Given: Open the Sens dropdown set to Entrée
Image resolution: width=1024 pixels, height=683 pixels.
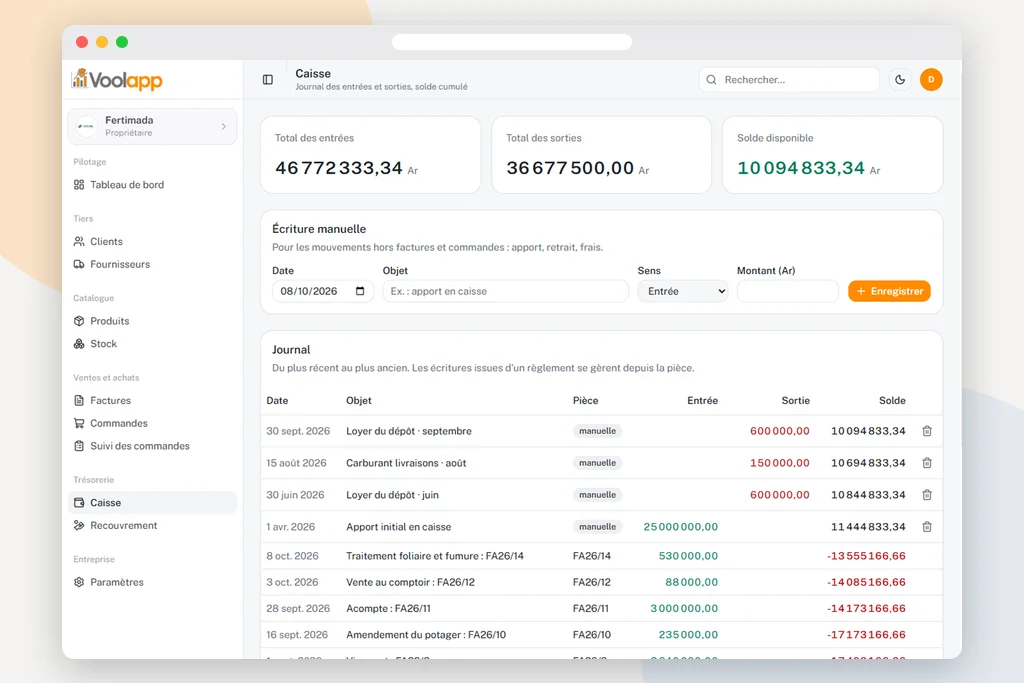Looking at the screenshot, I should click(682, 291).
